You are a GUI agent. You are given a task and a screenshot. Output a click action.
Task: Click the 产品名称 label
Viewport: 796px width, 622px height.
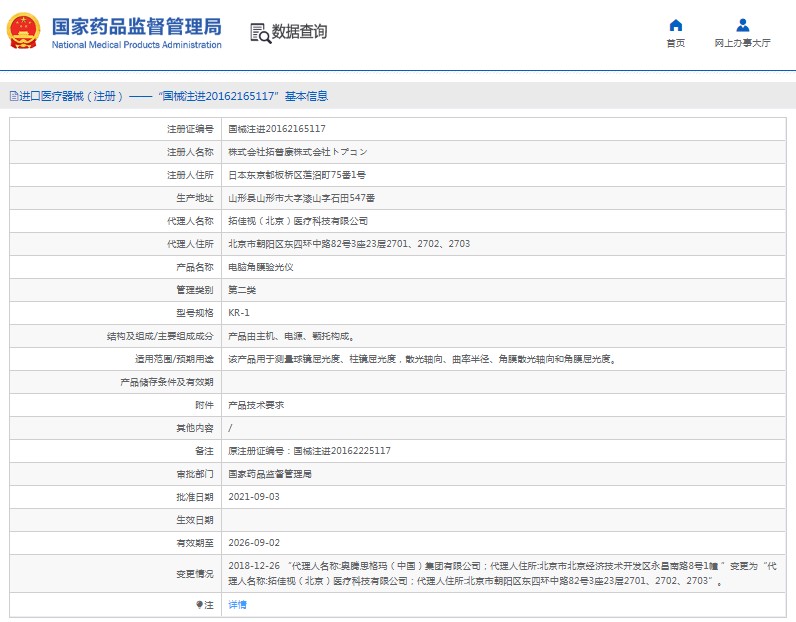(x=195, y=267)
